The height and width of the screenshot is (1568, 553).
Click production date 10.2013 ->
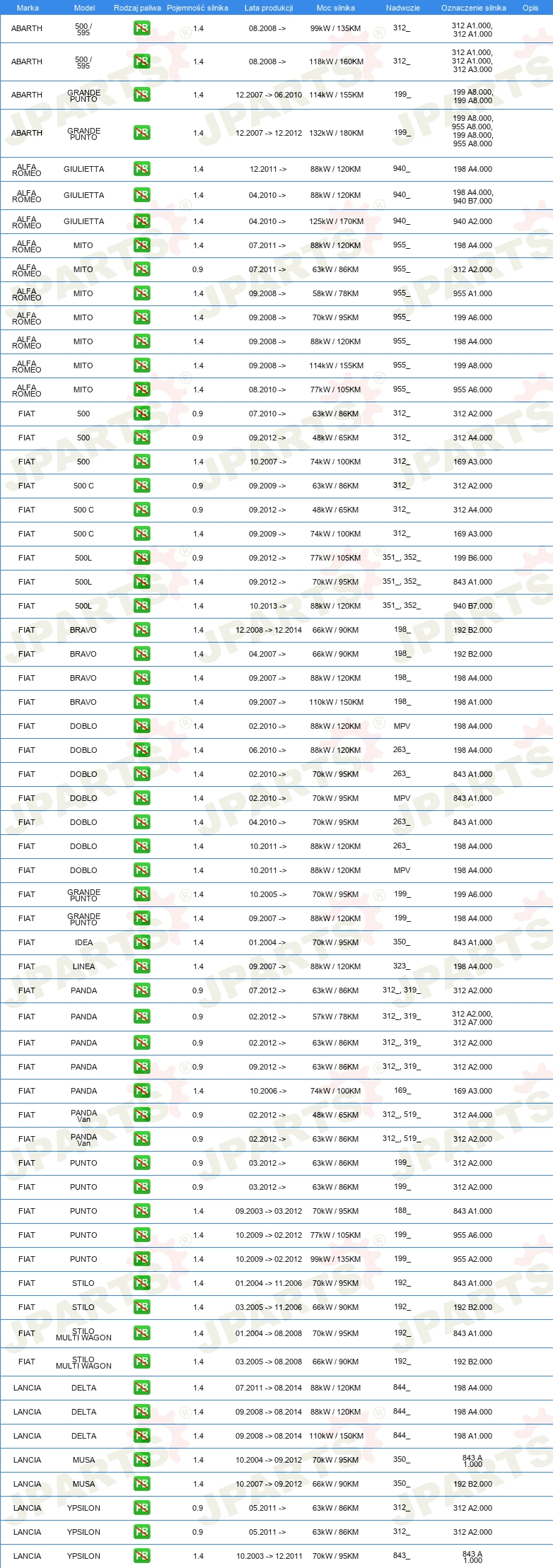tap(268, 606)
